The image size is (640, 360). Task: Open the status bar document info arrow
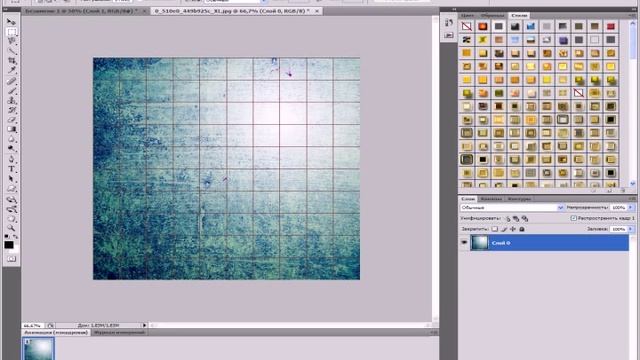[144, 325]
